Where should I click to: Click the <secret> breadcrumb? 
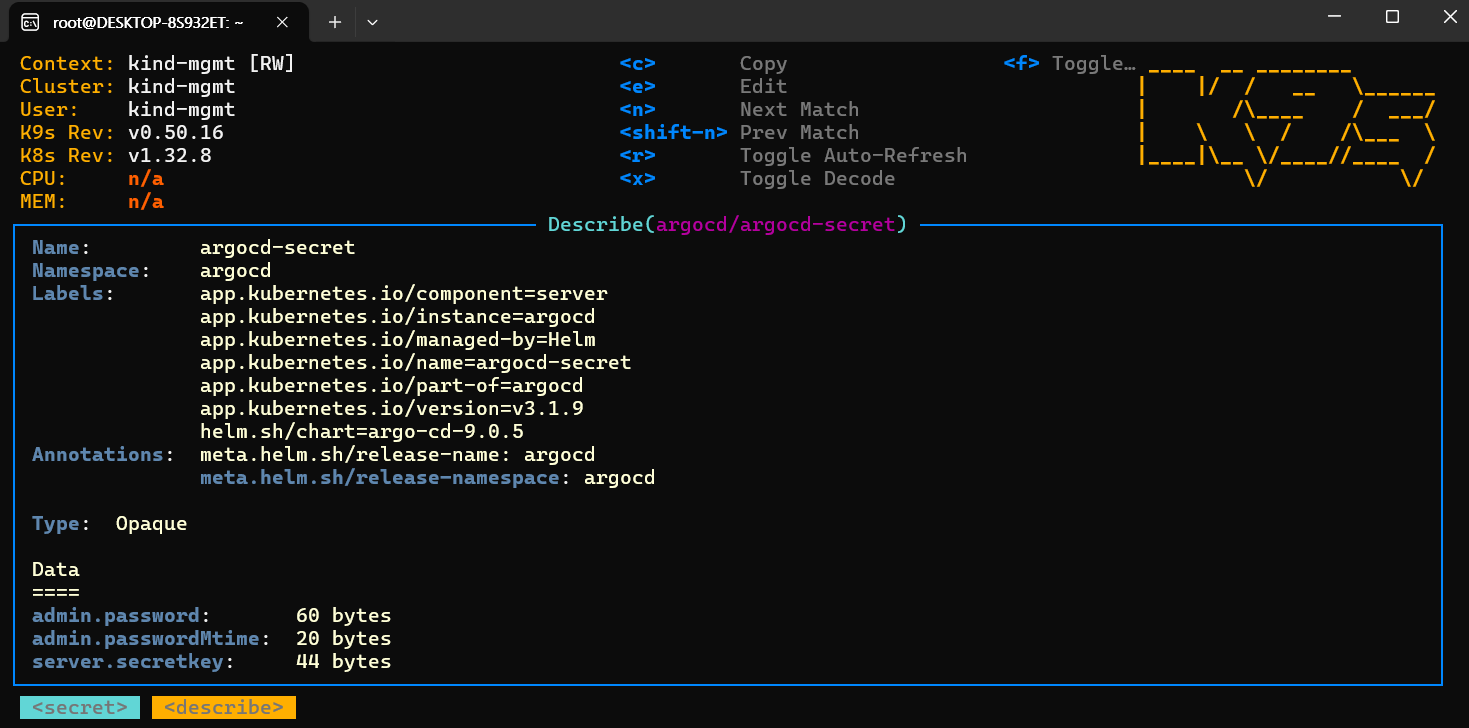point(80,708)
